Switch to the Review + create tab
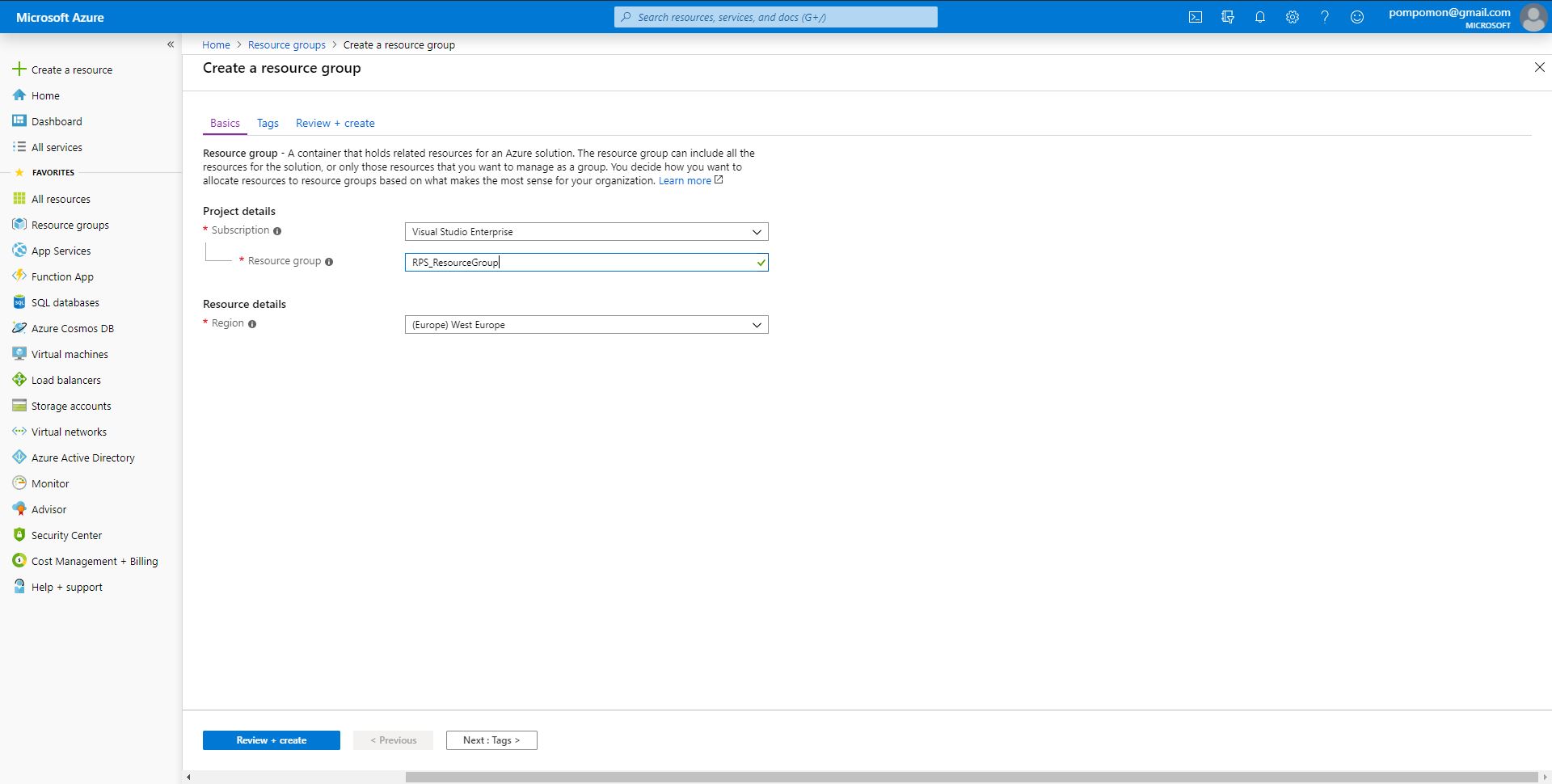 point(335,123)
